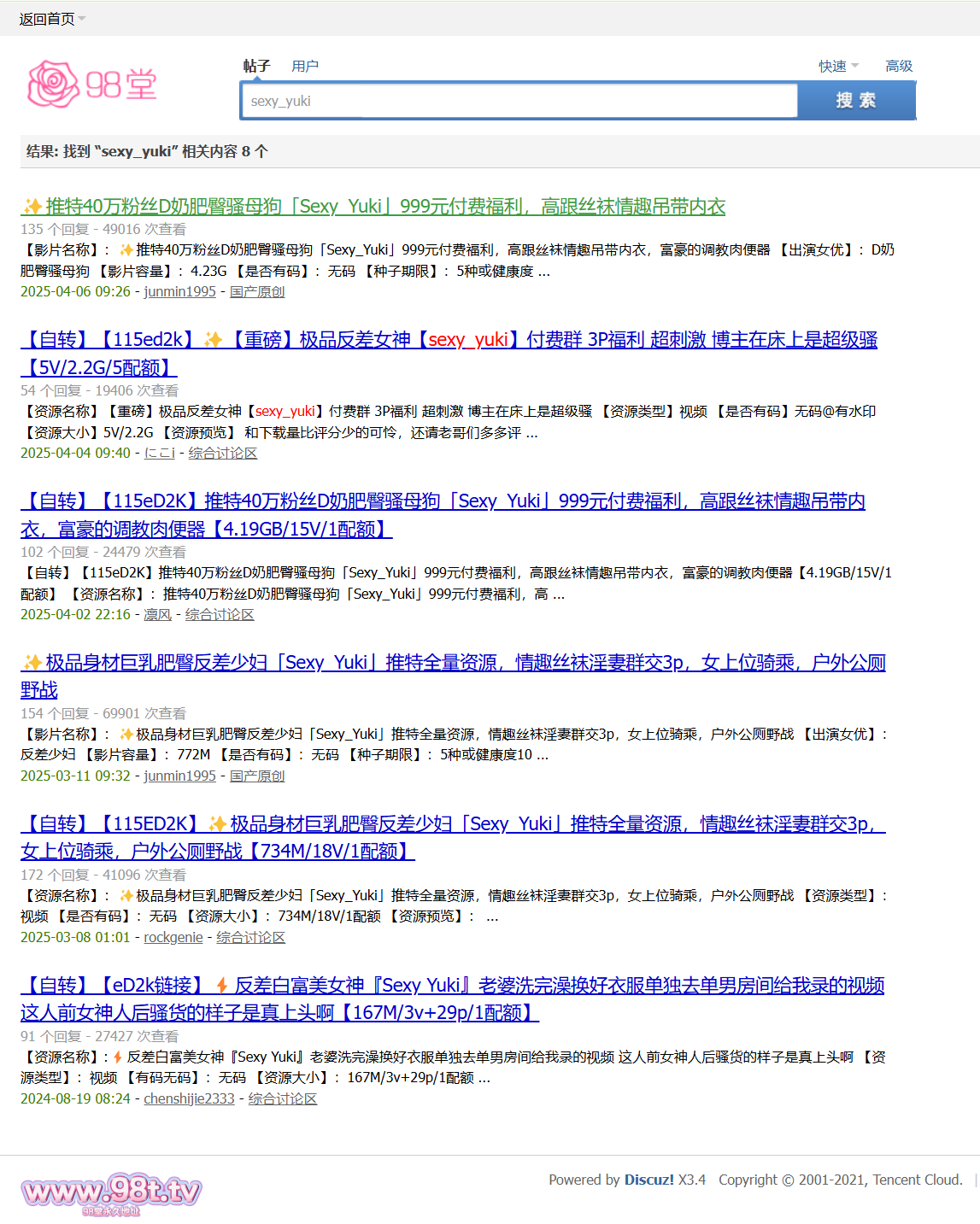
Task: Click the 98堂 rose logo
Action: [x=92, y=84]
